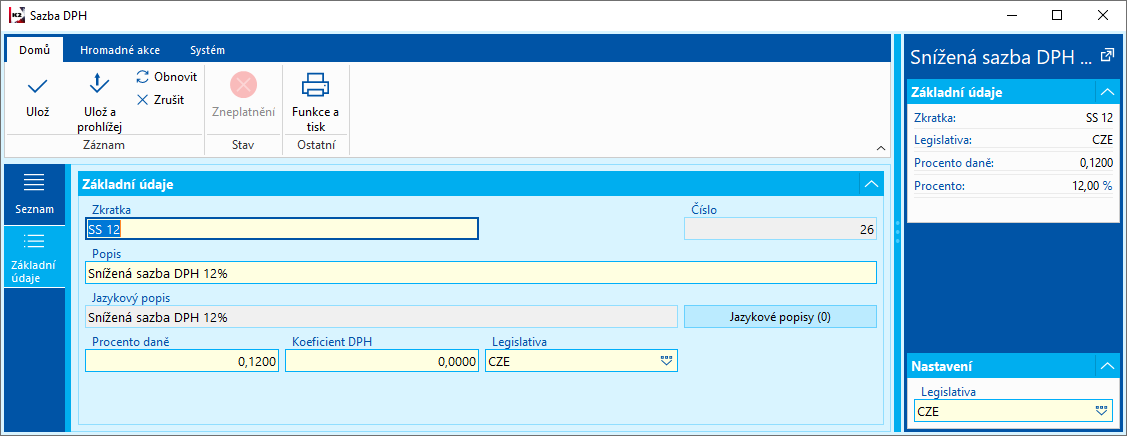Cancel changes with Zrušit
The width and height of the screenshot is (1127, 436).
(160, 100)
